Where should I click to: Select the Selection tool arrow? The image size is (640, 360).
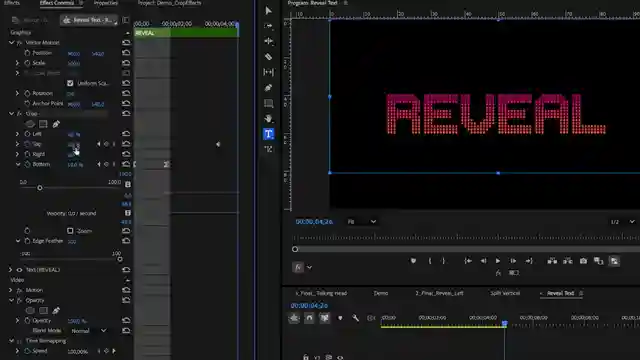[268, 11]
